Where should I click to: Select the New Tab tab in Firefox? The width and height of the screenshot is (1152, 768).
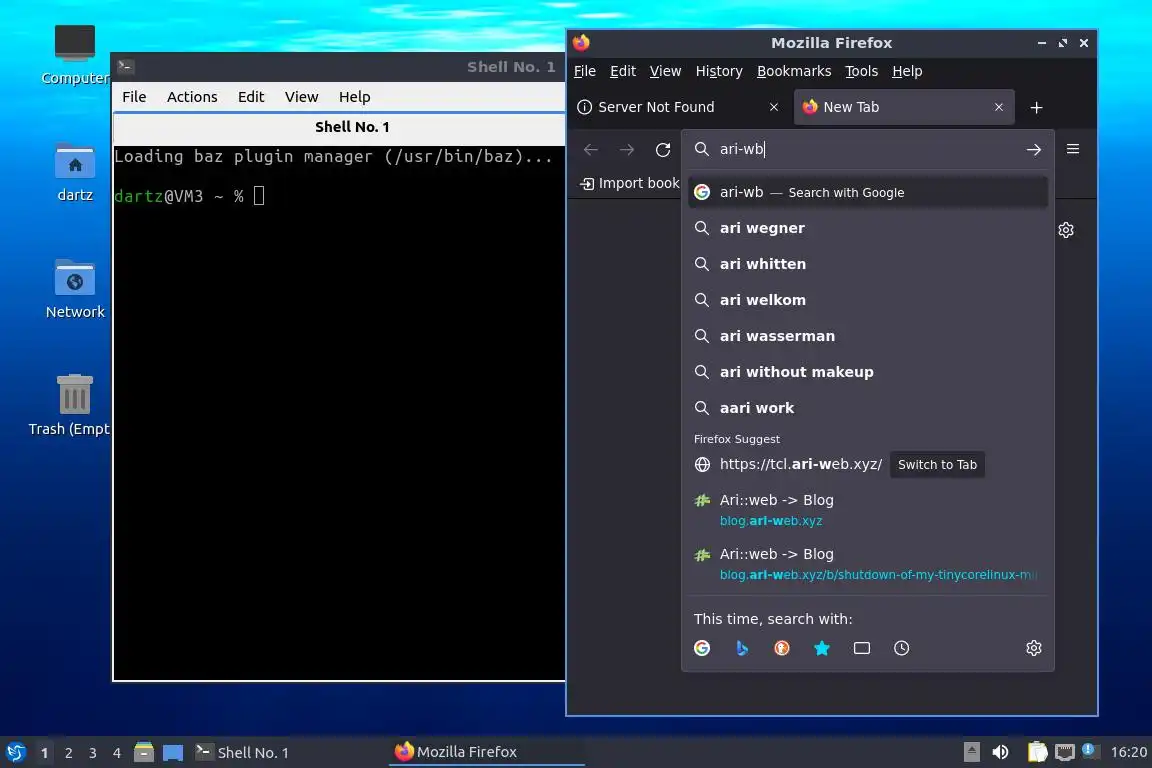(904, 107)
